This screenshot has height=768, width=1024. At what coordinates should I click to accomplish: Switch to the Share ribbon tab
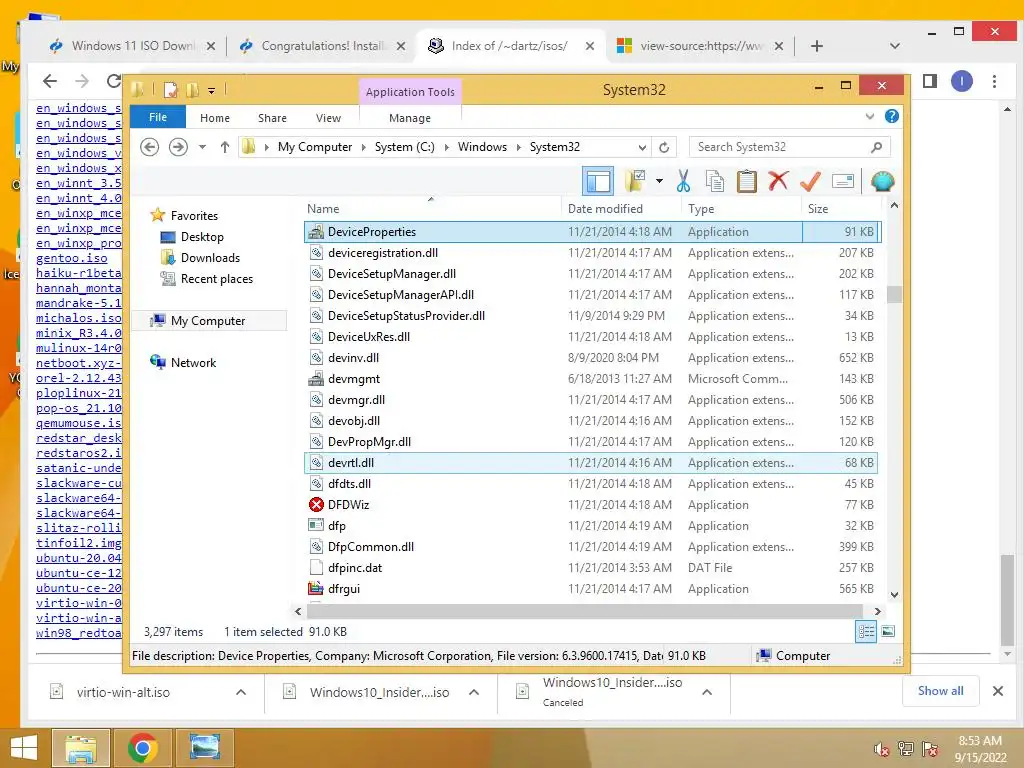pyautogui.click(x=272, y=118)
